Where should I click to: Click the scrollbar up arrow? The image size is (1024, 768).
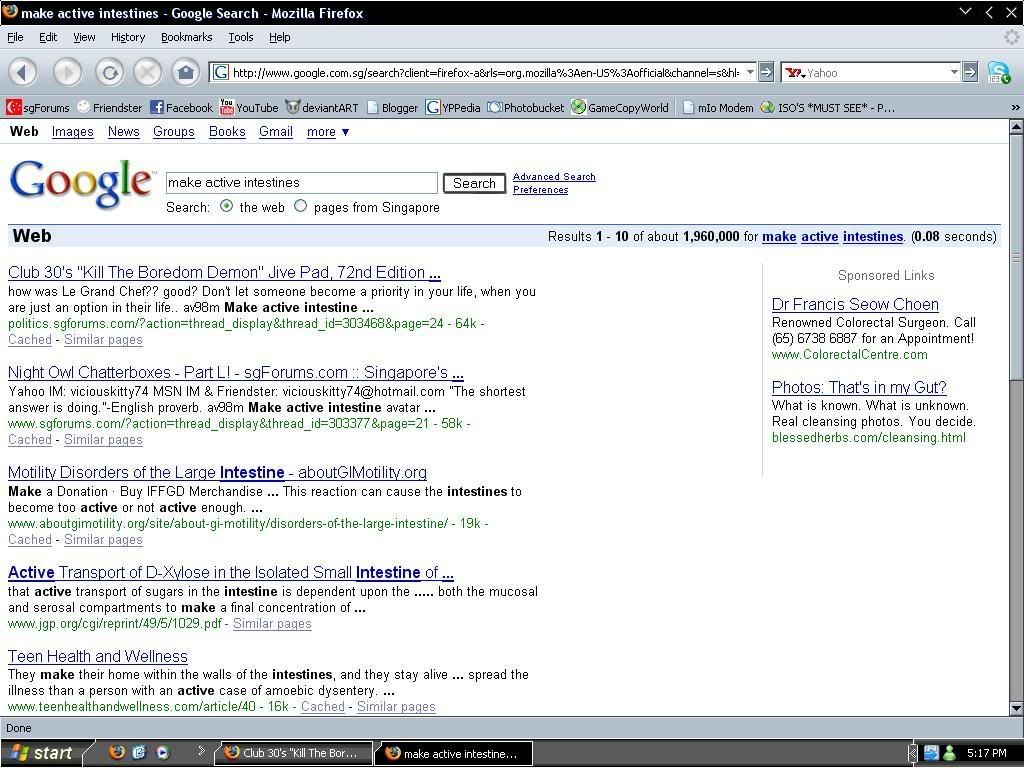coord(1016,127)
